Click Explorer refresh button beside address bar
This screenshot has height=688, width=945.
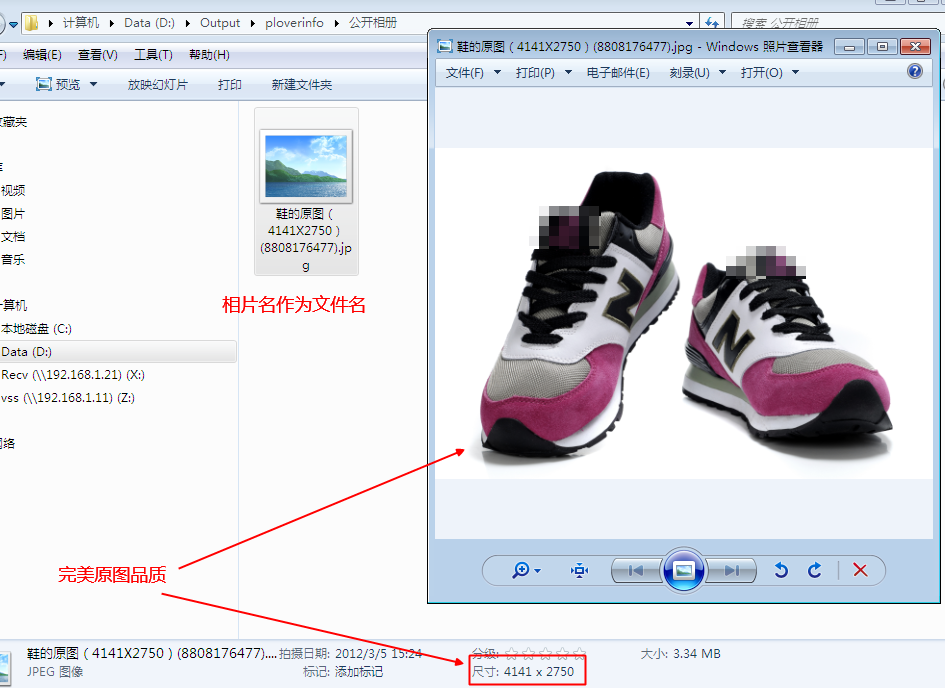point(712,23)
